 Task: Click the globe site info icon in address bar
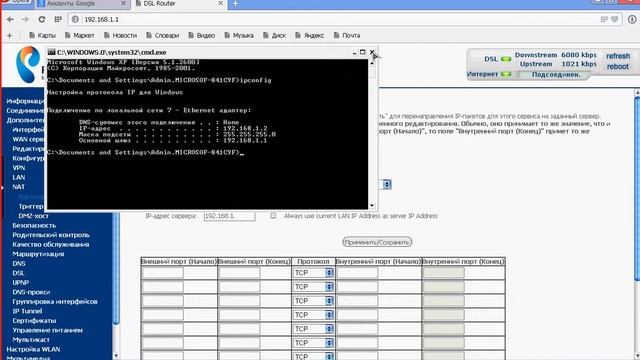click(75, 19)
